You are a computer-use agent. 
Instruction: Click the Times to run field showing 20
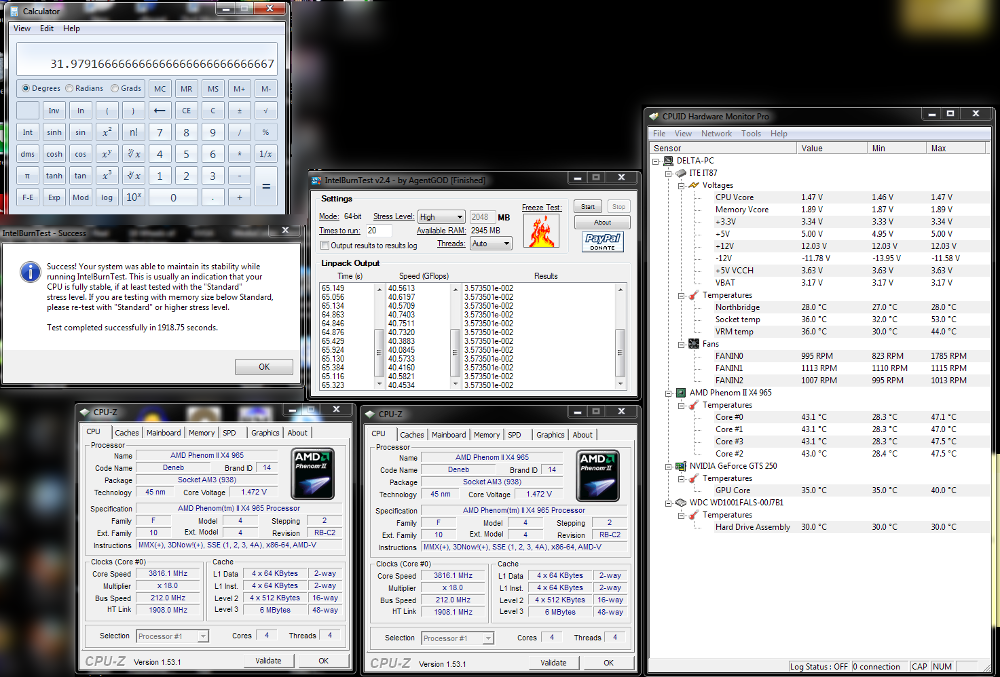[x=379, y=231]
